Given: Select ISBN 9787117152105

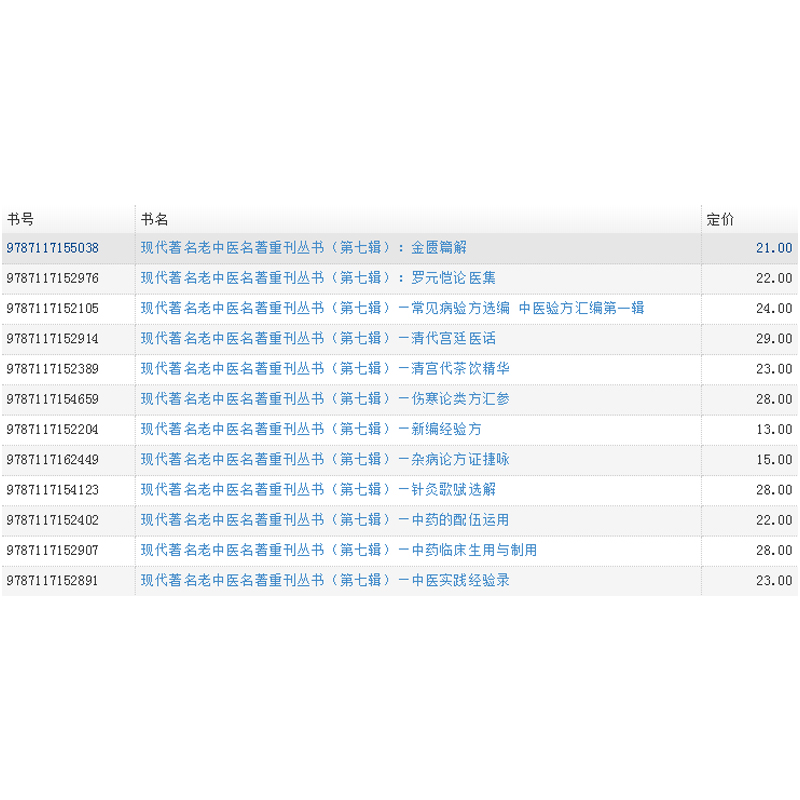Looking at the screenshot, I should pos(53,308).
